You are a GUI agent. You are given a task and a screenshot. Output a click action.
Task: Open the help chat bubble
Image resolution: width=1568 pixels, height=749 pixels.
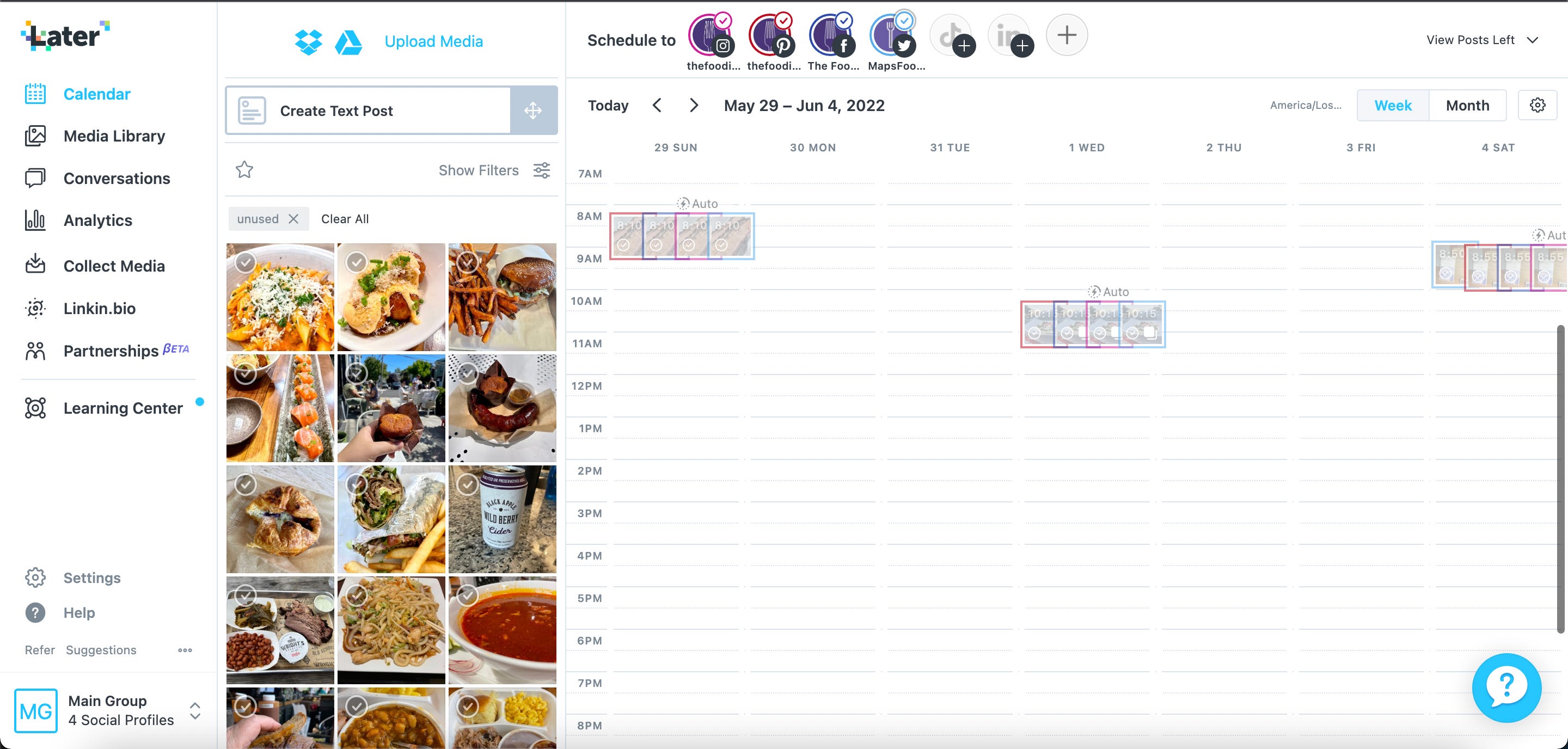[1506, 687]
